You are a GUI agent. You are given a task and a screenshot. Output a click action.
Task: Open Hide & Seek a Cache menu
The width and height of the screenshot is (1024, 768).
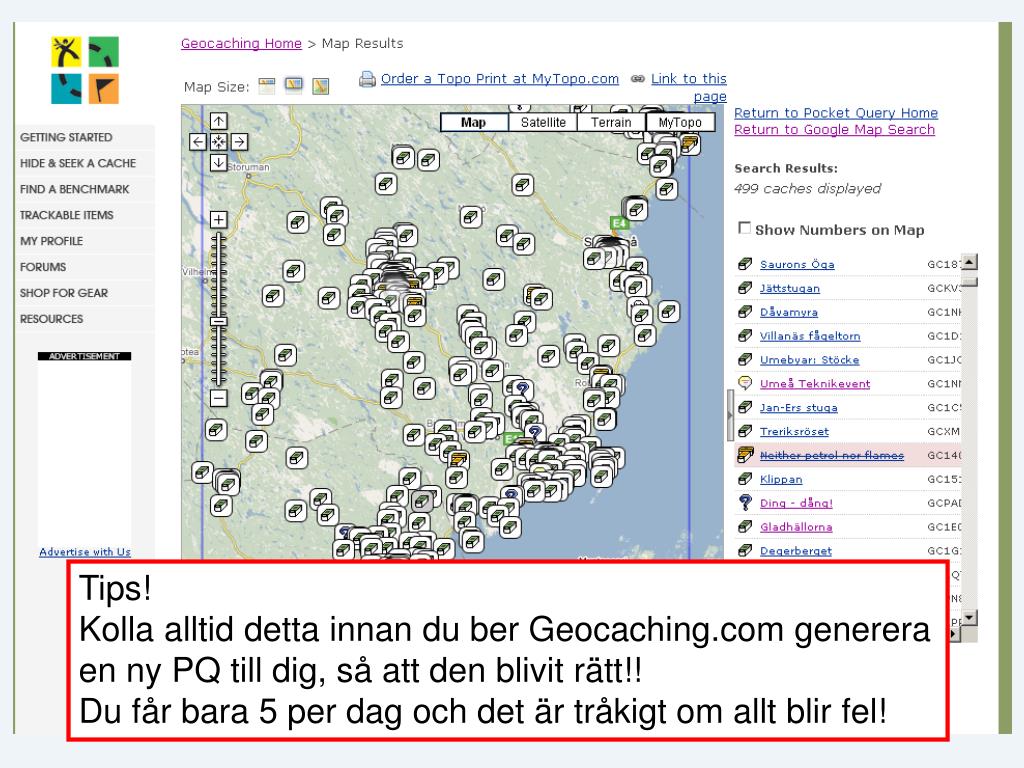pyautogui.click(x=78, y=163)
